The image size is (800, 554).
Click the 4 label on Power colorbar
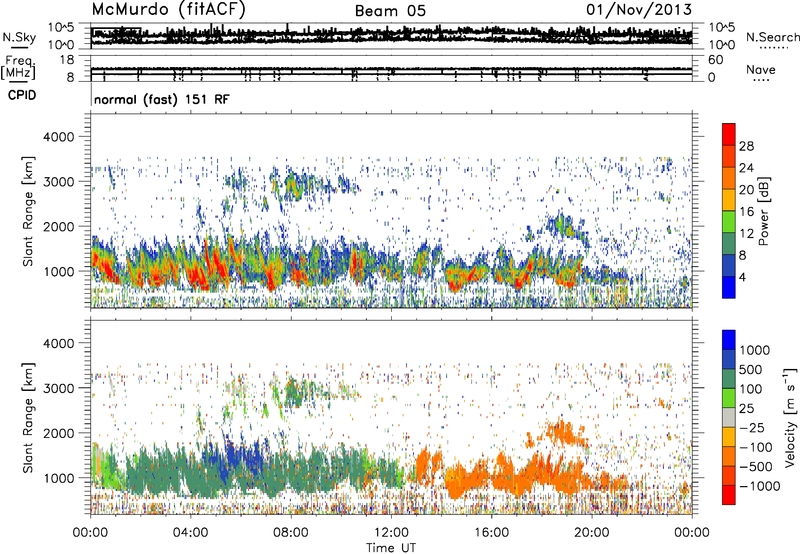743,278
